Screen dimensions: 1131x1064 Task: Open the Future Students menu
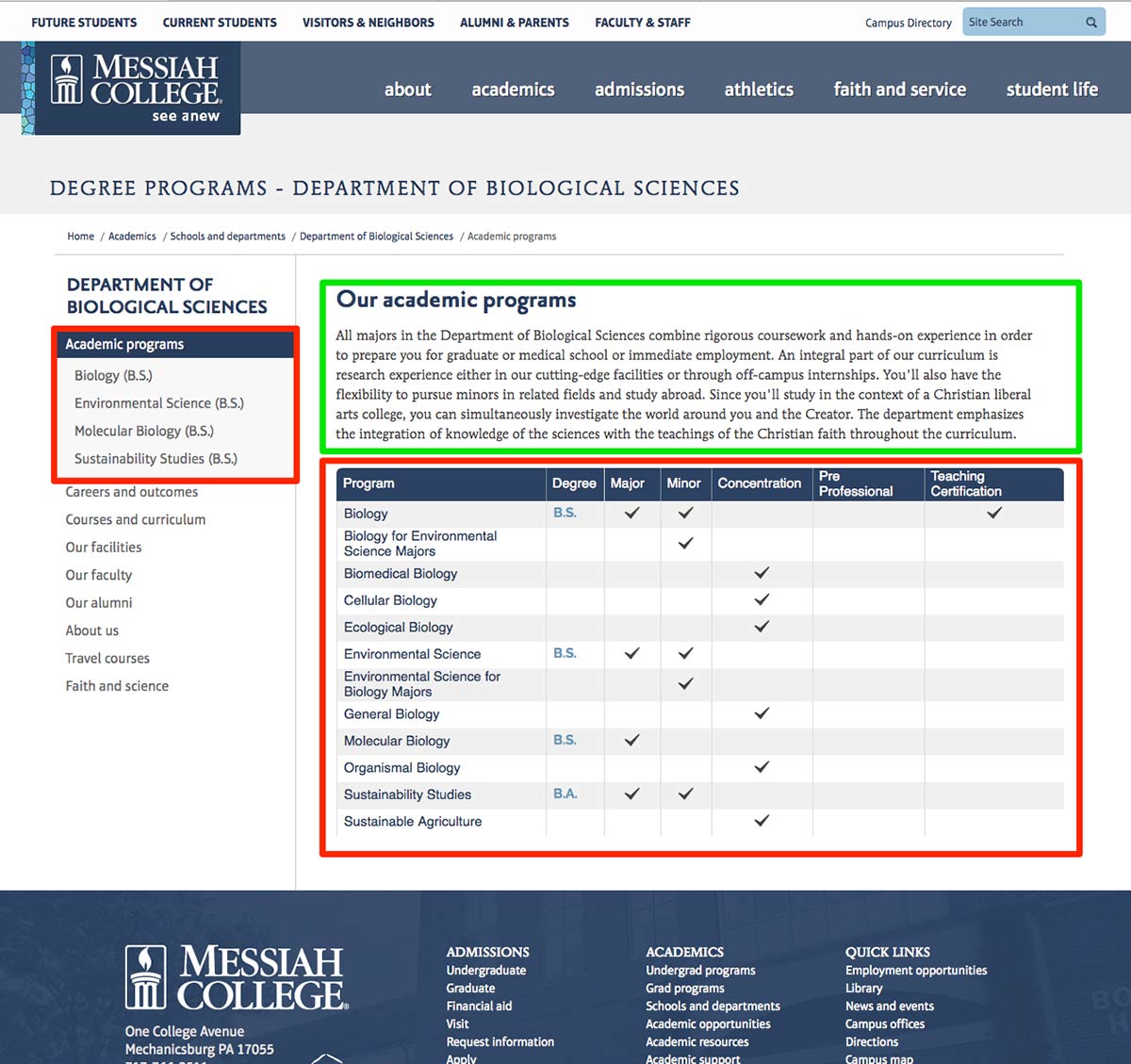[84, 23]
